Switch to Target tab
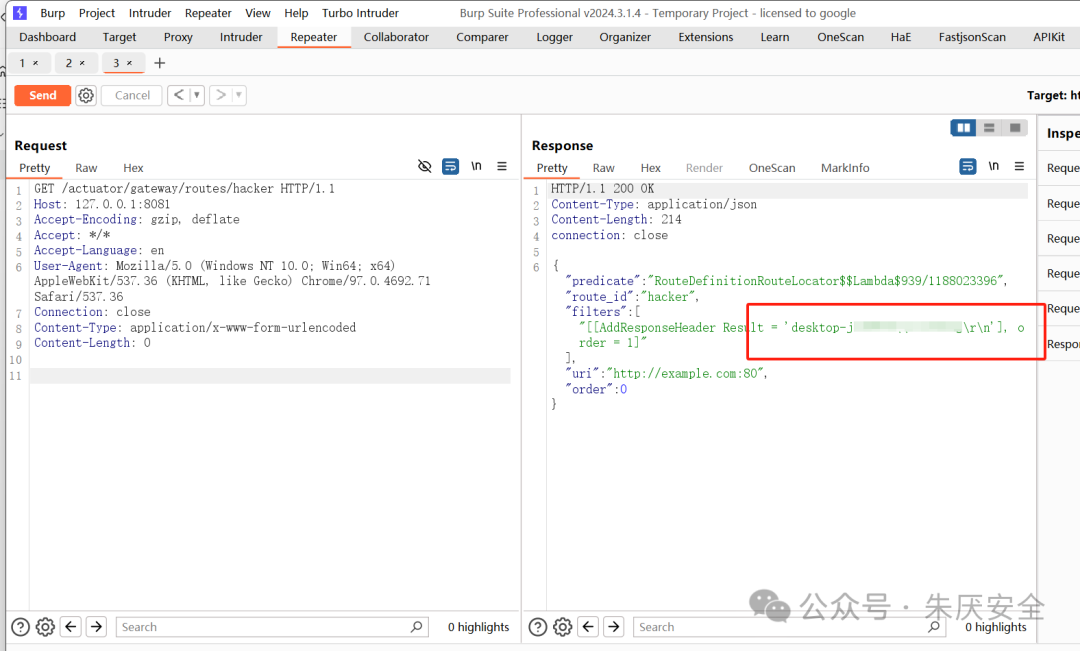1080x651 pixels. click(x=119, y=37)
